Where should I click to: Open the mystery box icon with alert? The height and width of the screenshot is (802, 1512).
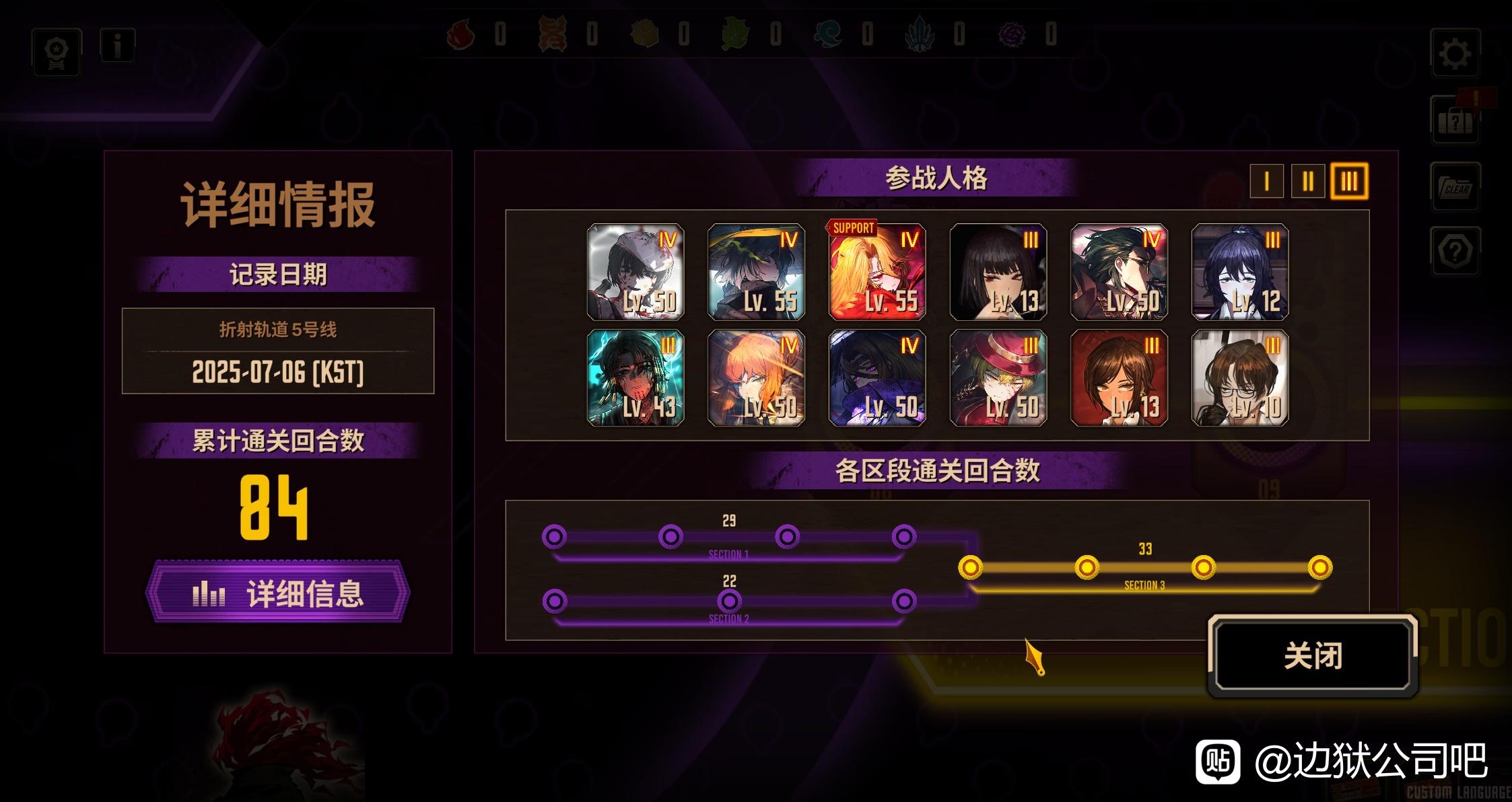point(1456,119)
